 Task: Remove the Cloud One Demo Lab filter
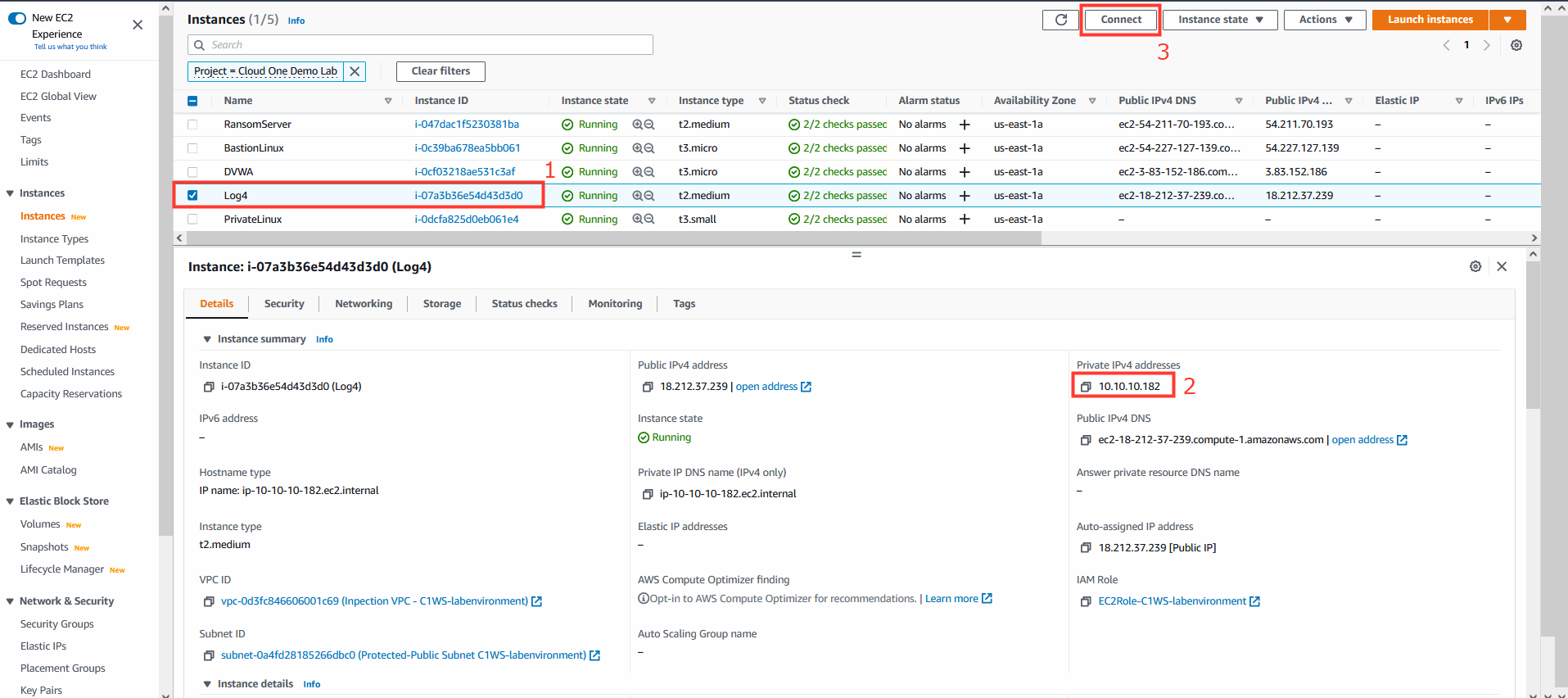pos(355,71)
